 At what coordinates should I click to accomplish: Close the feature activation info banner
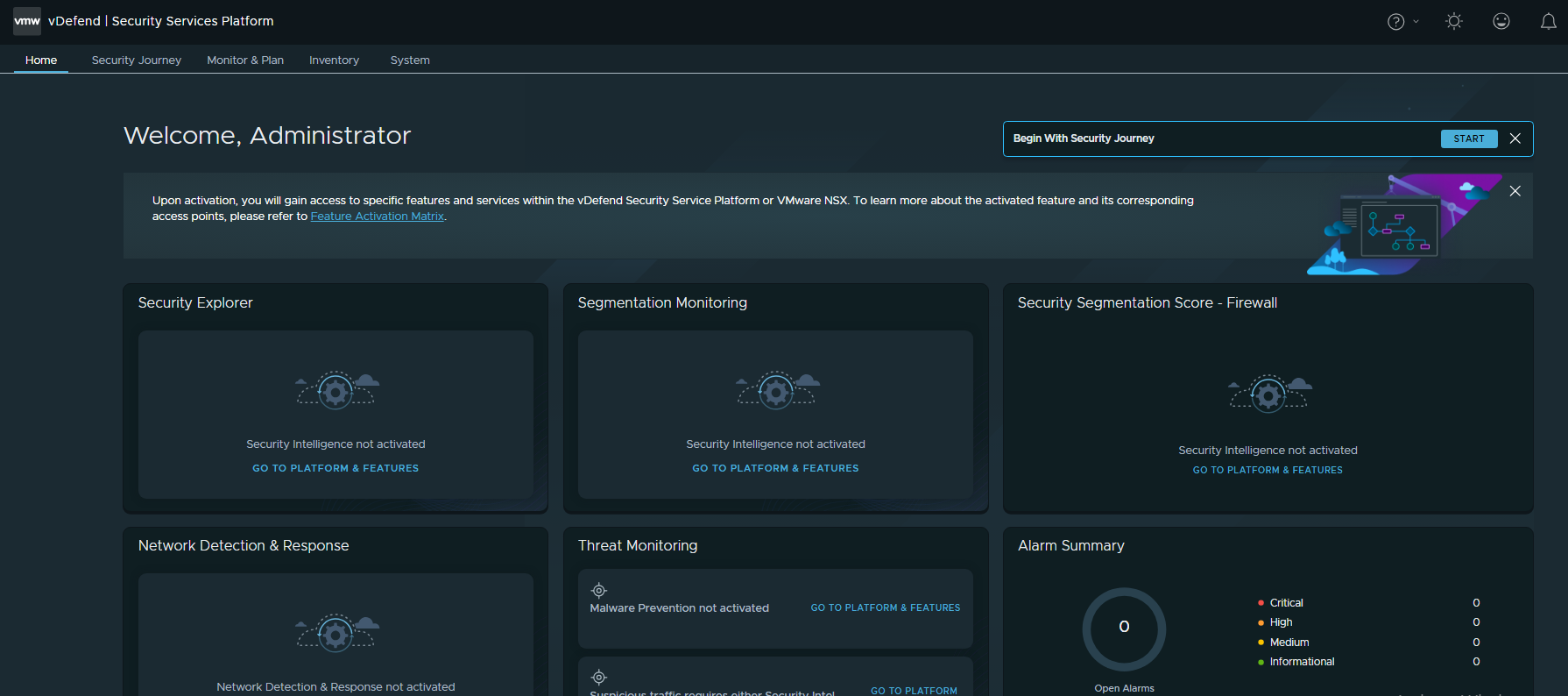tap(1515, 191)
